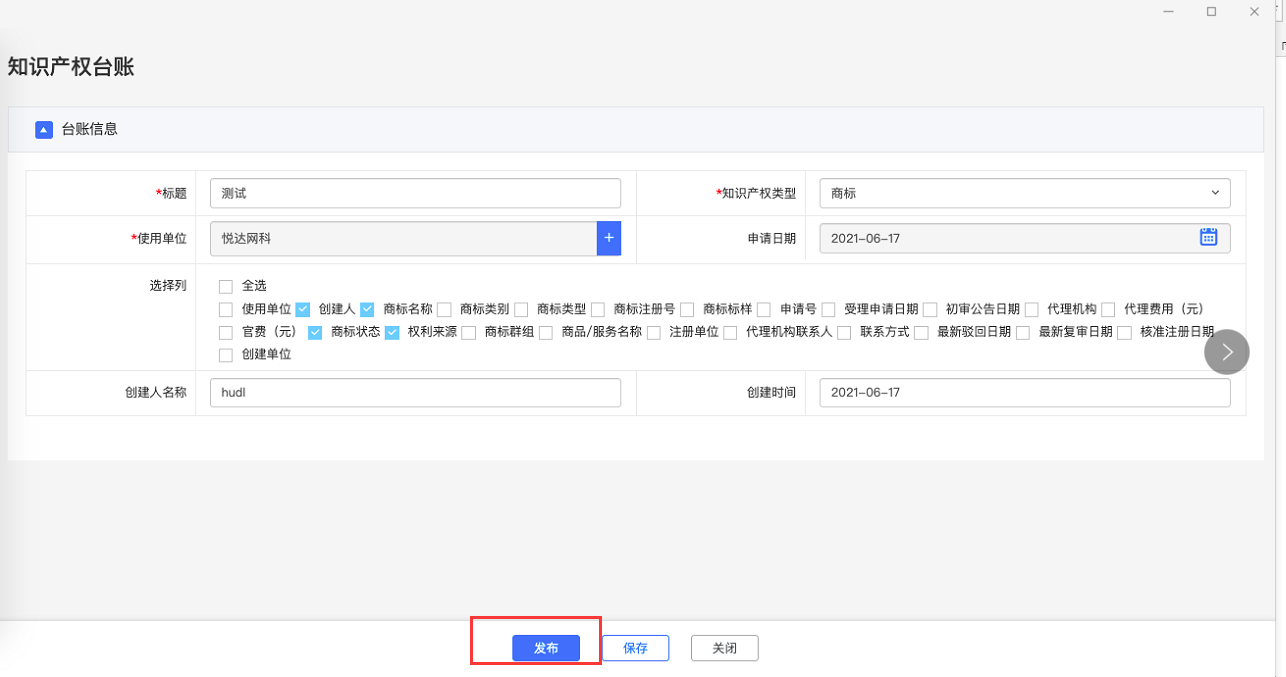Enable the 使用单位 column checkbox
Viewport: 1286px width, 677px height.
pyautogui.click(x=226, y=310)
